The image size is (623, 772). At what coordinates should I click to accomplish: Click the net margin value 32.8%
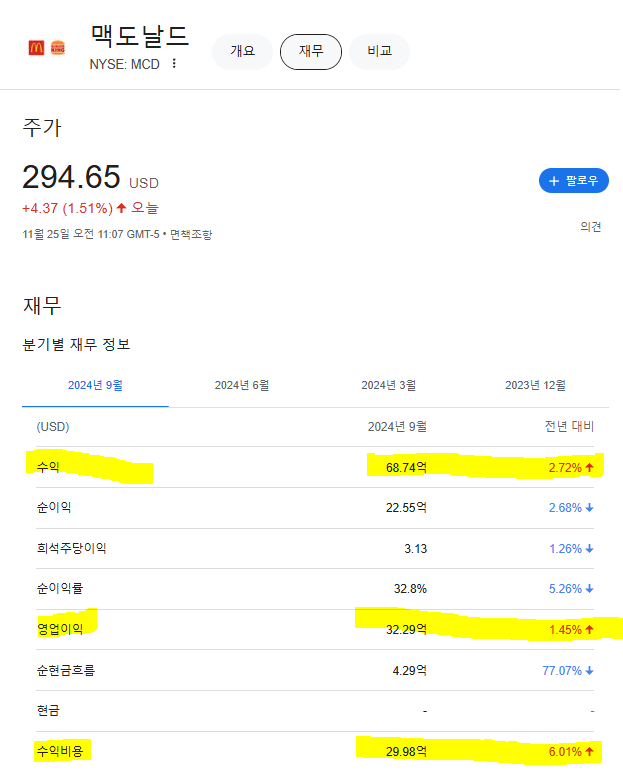point(410,589)
